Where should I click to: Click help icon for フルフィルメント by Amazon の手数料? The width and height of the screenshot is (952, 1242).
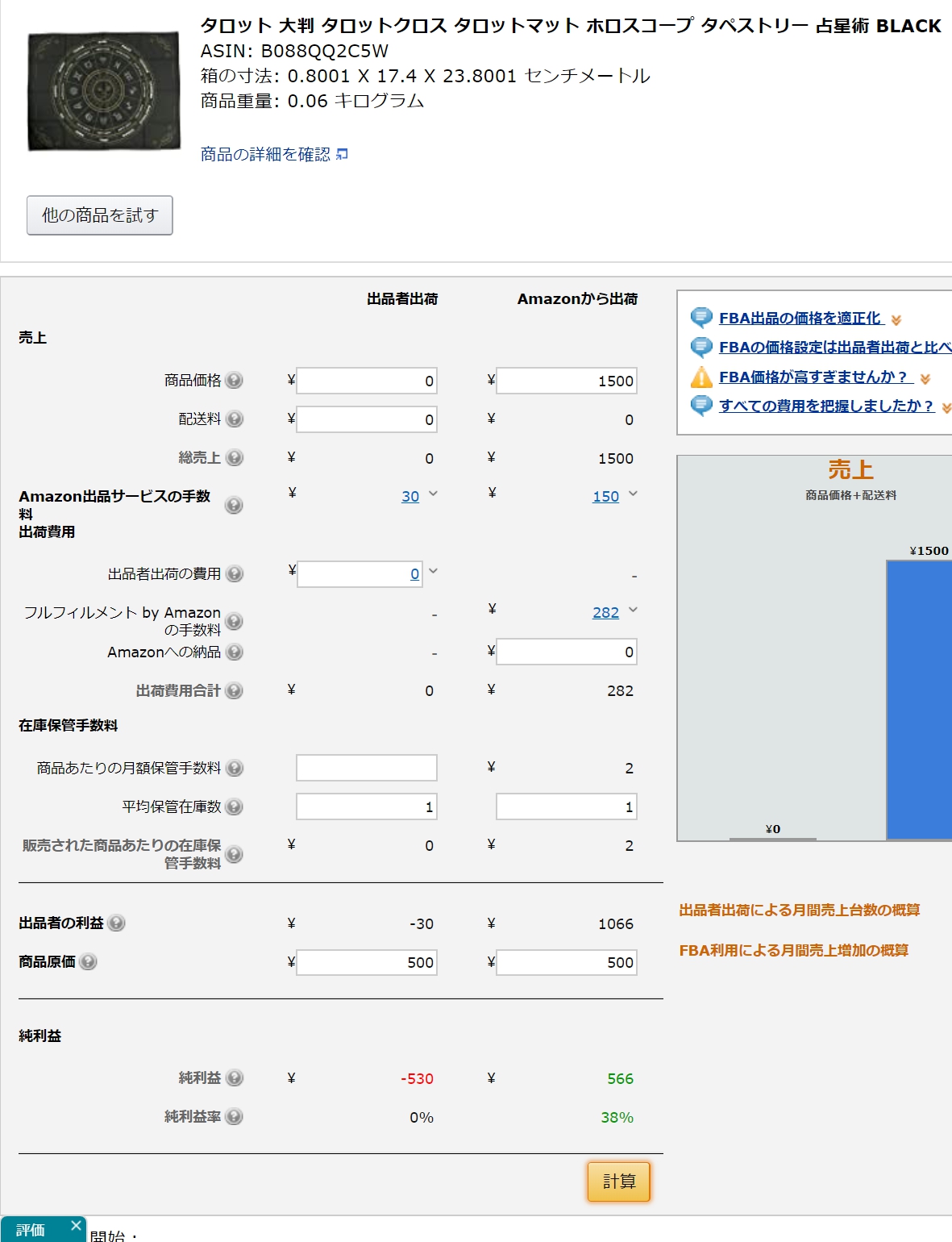(234, 621)
